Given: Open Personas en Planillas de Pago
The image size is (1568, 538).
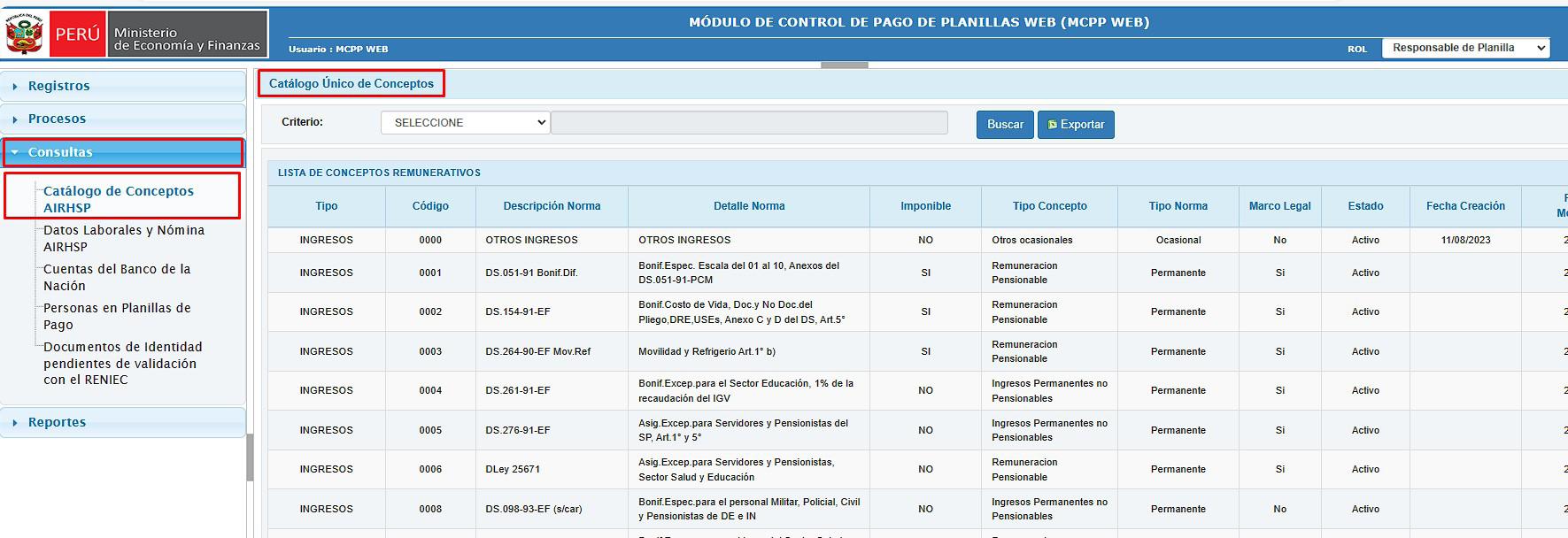Looking at the screenshot, I should (117, 316).
